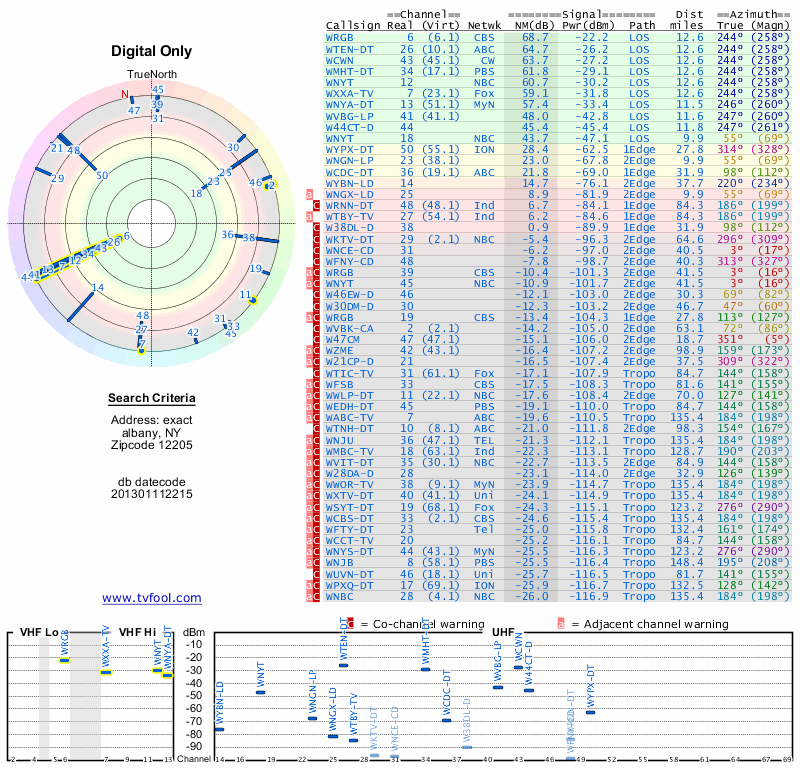Click the yellow channel 11 dot on radar

pos(254,300)
